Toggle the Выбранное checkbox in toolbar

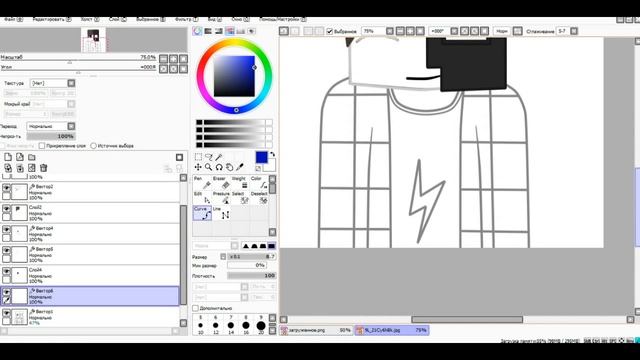(330, 31)
